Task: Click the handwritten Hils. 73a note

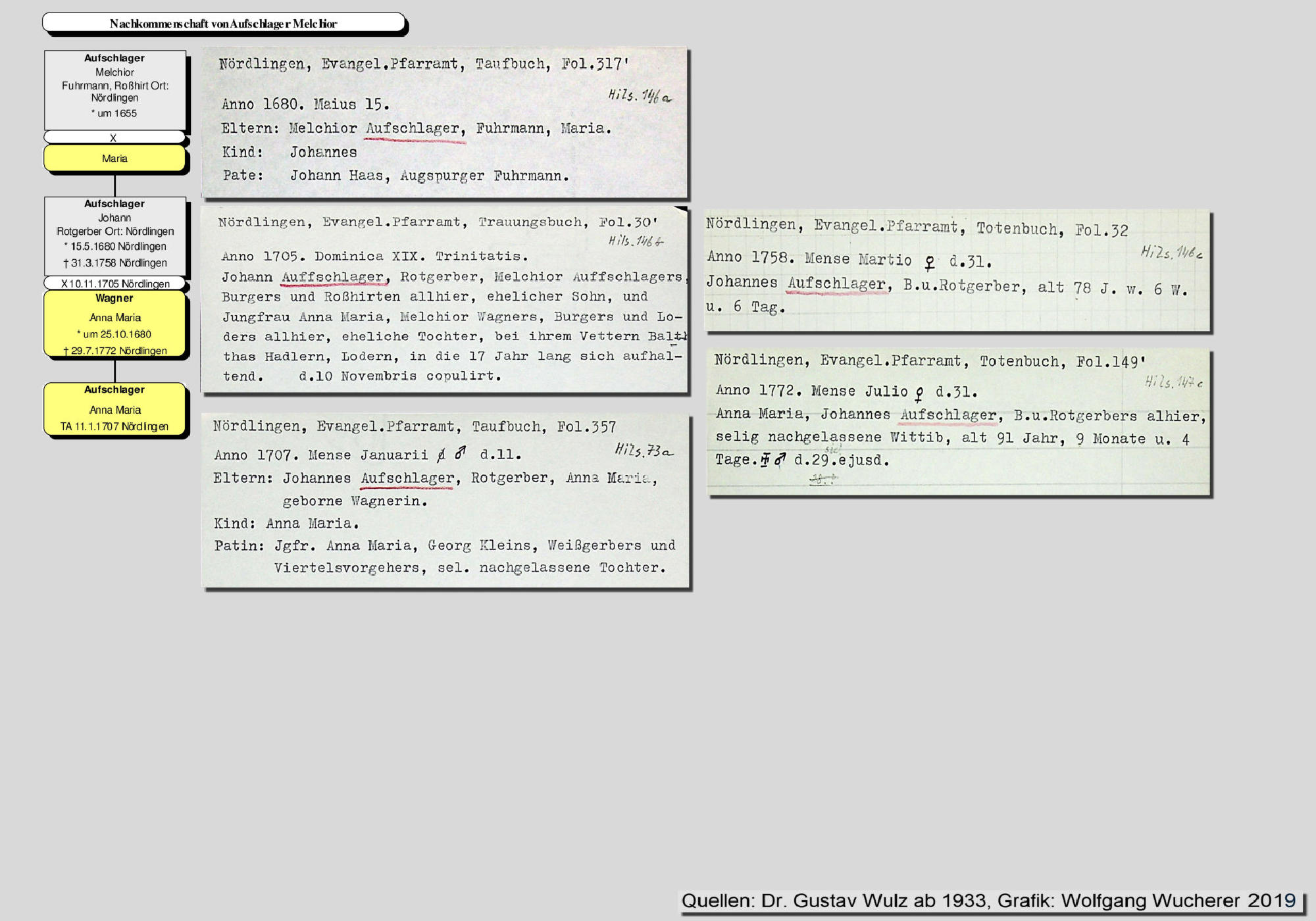Action: pyautogui.click(x=644, y=450)
